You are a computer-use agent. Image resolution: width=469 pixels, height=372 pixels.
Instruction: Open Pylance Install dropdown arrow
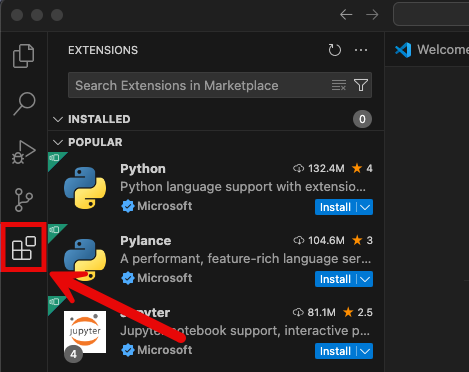pos(365,279)
